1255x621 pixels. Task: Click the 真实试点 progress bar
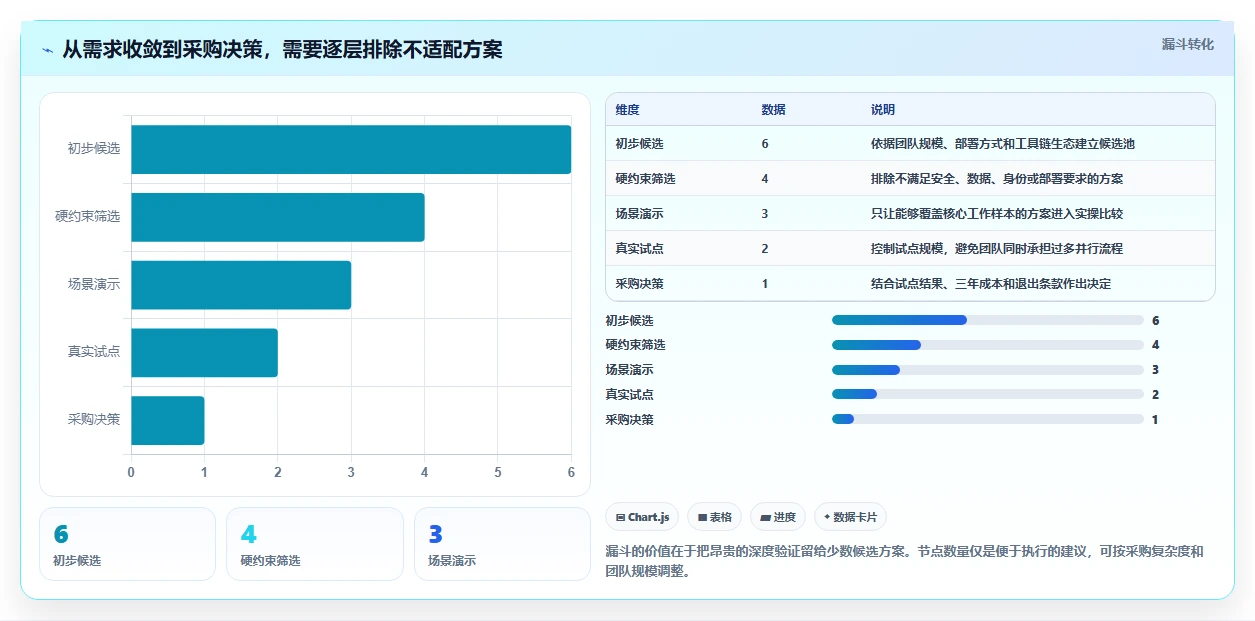coord(987,394)
